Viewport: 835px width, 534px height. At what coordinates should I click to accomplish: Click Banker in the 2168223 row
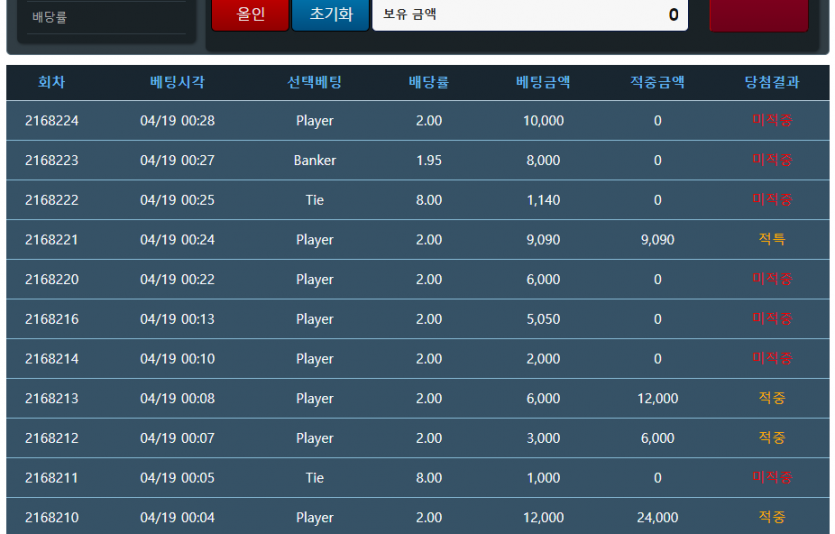pos(314,160)
